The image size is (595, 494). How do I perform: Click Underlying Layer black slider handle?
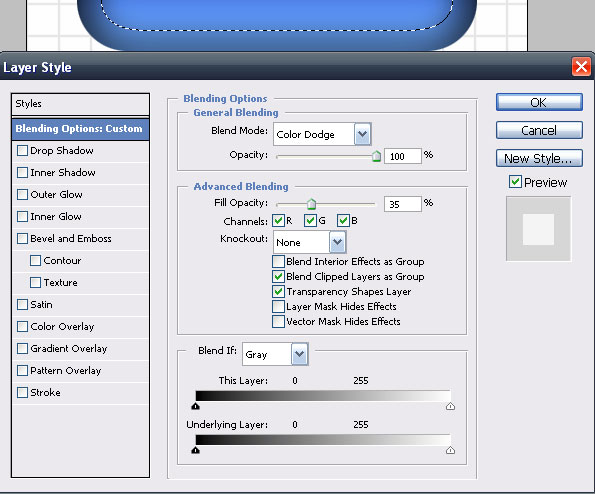coord(195,450)
